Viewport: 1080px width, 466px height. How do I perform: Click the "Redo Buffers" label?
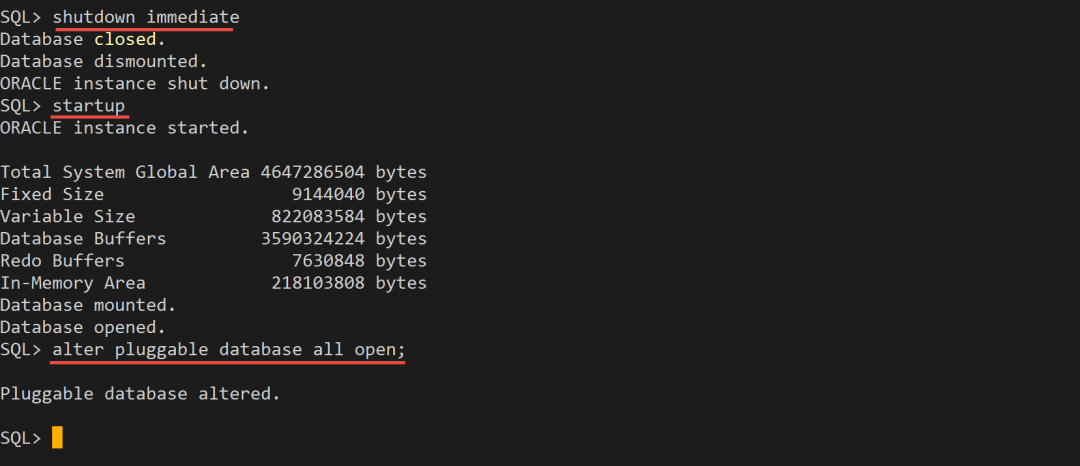click(62, 261)
